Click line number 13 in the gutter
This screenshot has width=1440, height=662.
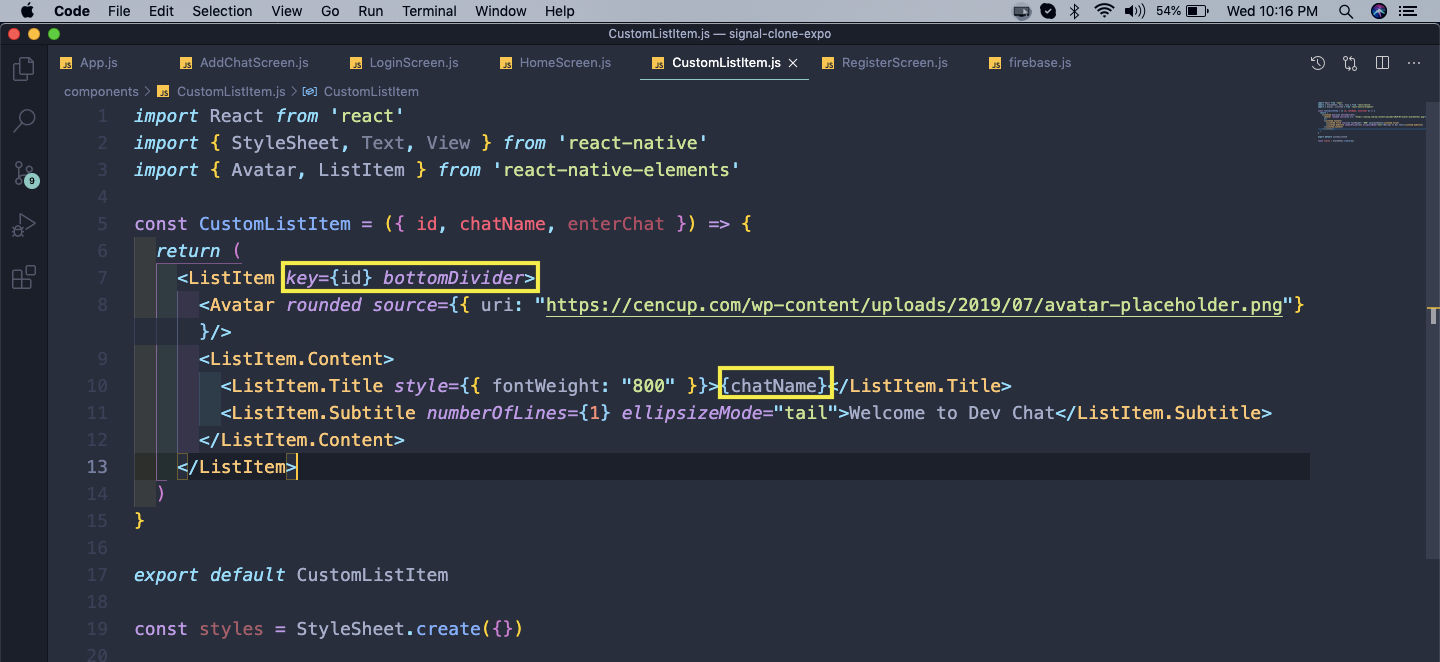97,467
